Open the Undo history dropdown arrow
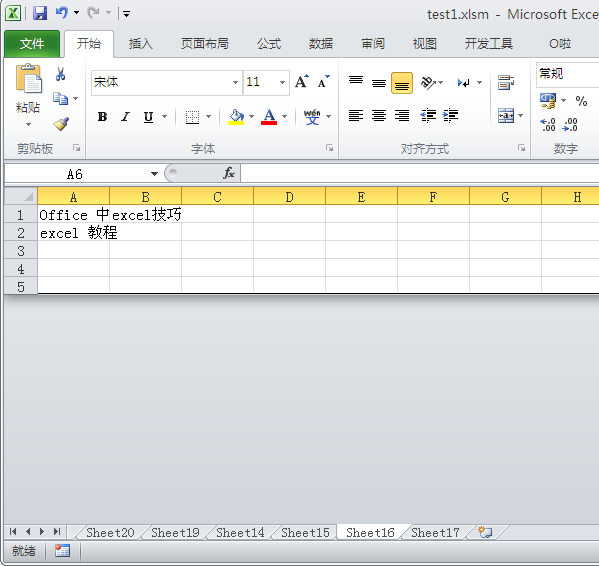The image size is (599, 566). click(76, 13)
